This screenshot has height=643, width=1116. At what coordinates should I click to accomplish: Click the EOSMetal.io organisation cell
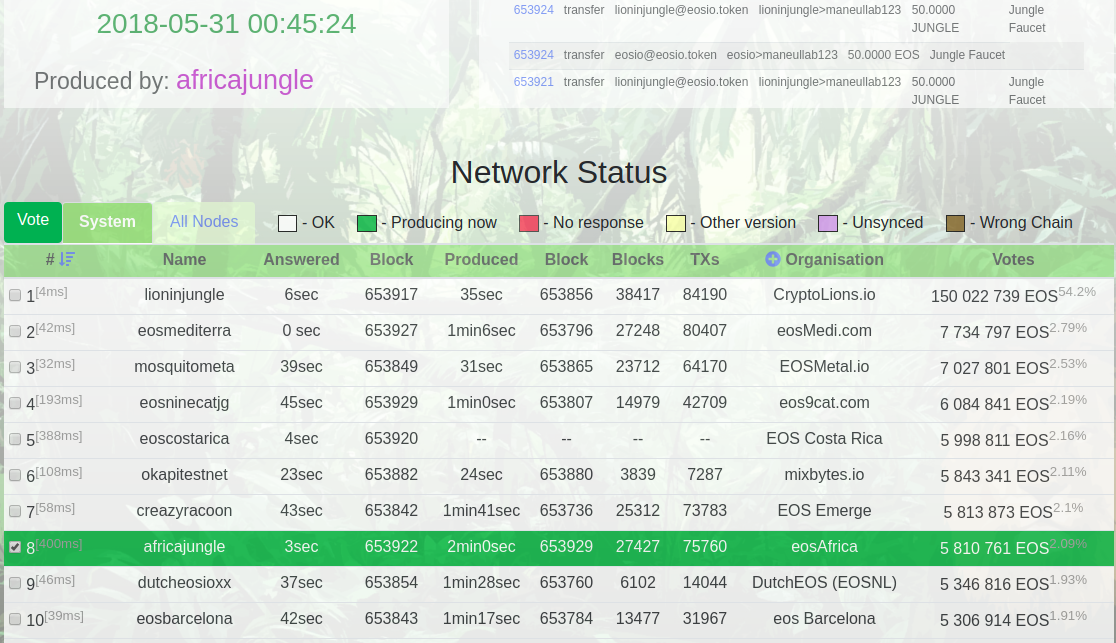click(824, 367)
